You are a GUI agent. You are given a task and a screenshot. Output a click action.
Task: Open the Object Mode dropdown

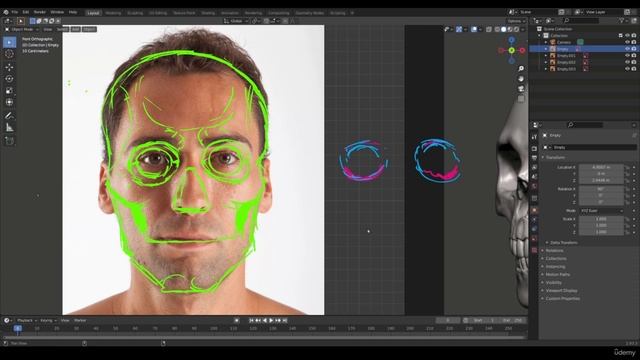(x=22, y=29)
